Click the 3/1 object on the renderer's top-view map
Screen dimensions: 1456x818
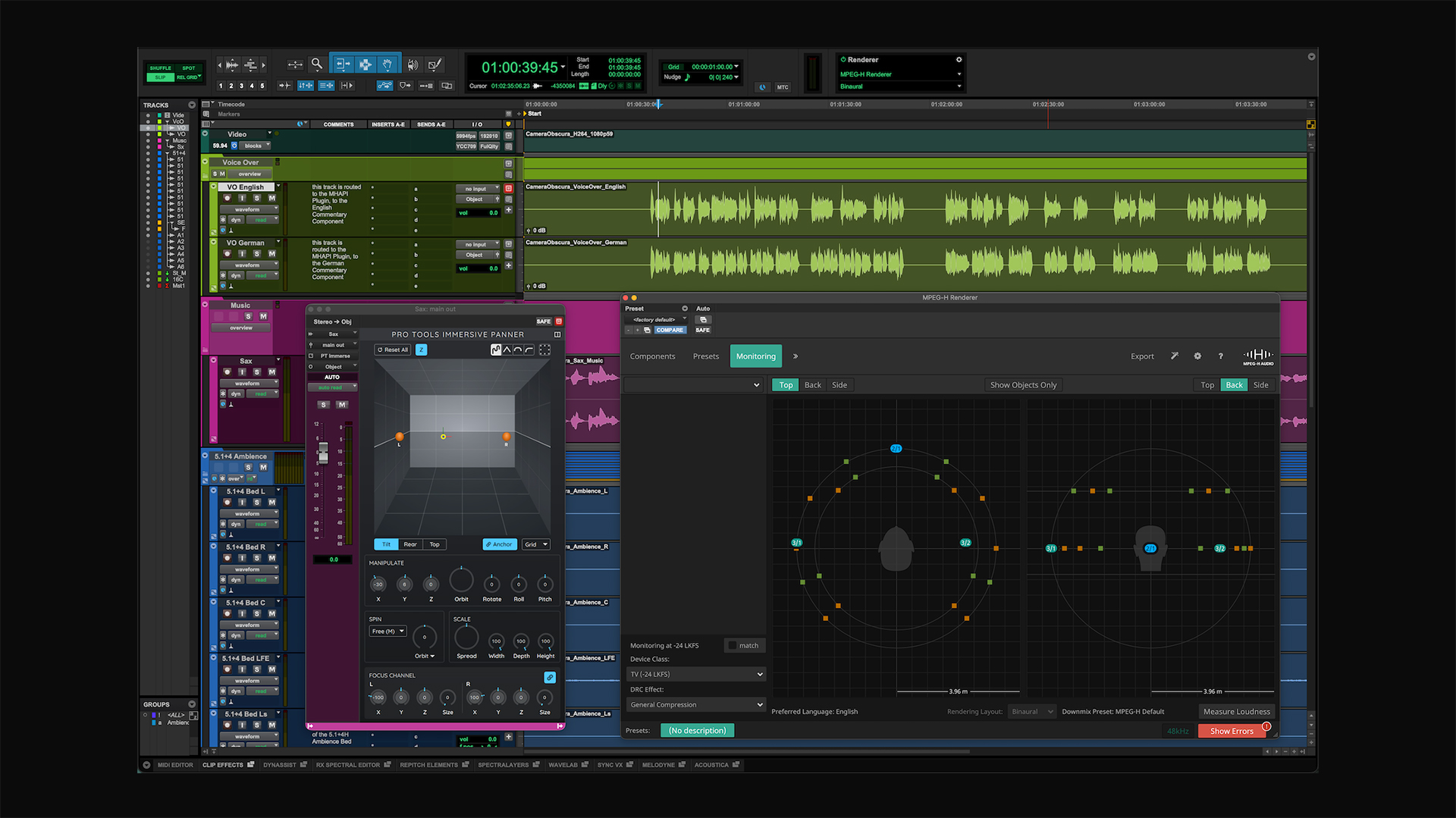coord(796,543)
